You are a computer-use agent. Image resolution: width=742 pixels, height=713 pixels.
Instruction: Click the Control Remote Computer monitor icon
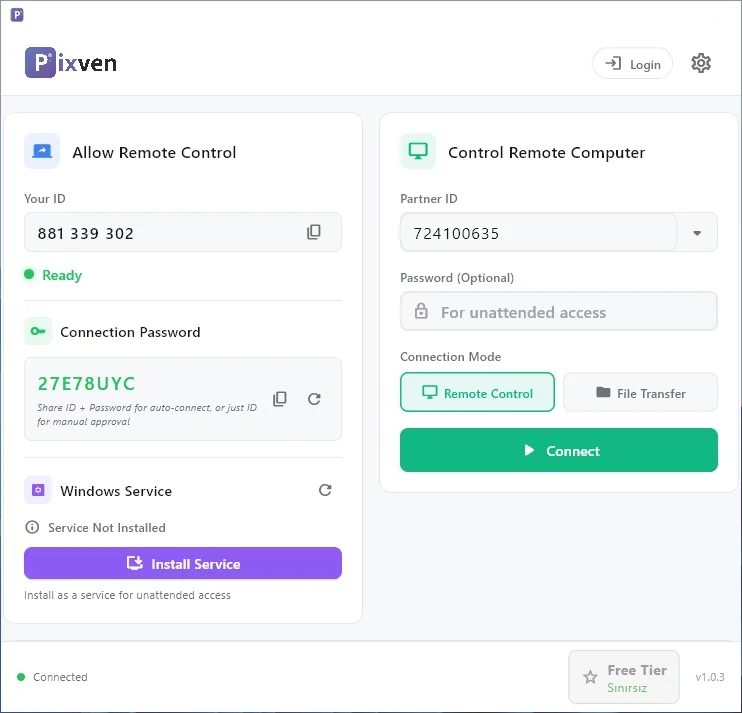point(418,151)
